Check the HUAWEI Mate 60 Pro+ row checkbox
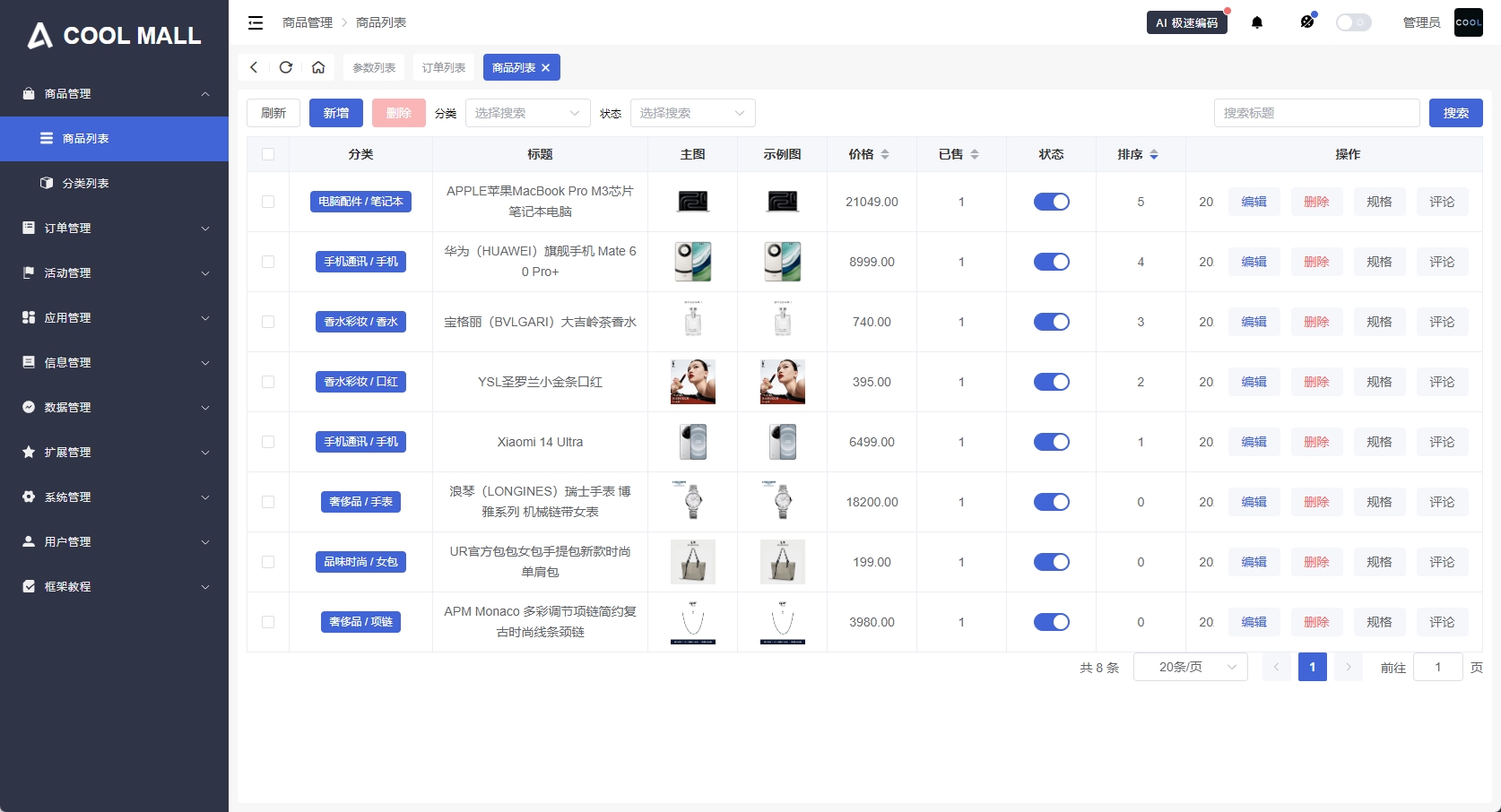 coord(268,262)
